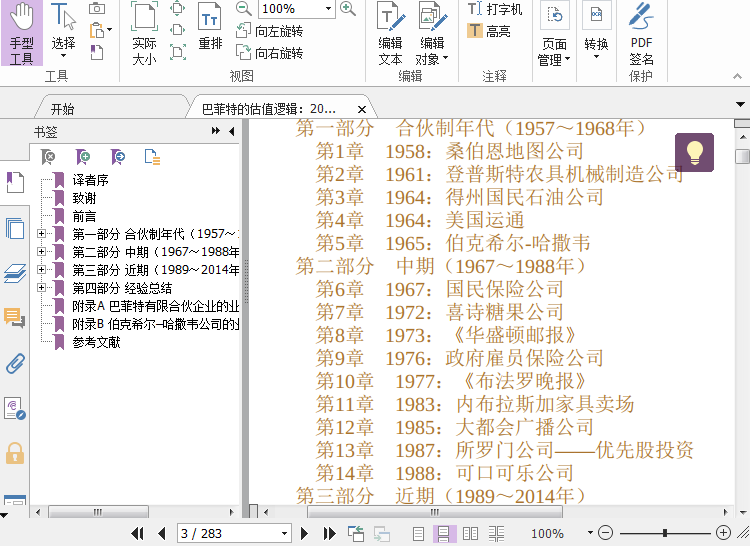
Task: Collapse the ribbon with the up arrow
Action: [x=737, y=76]
